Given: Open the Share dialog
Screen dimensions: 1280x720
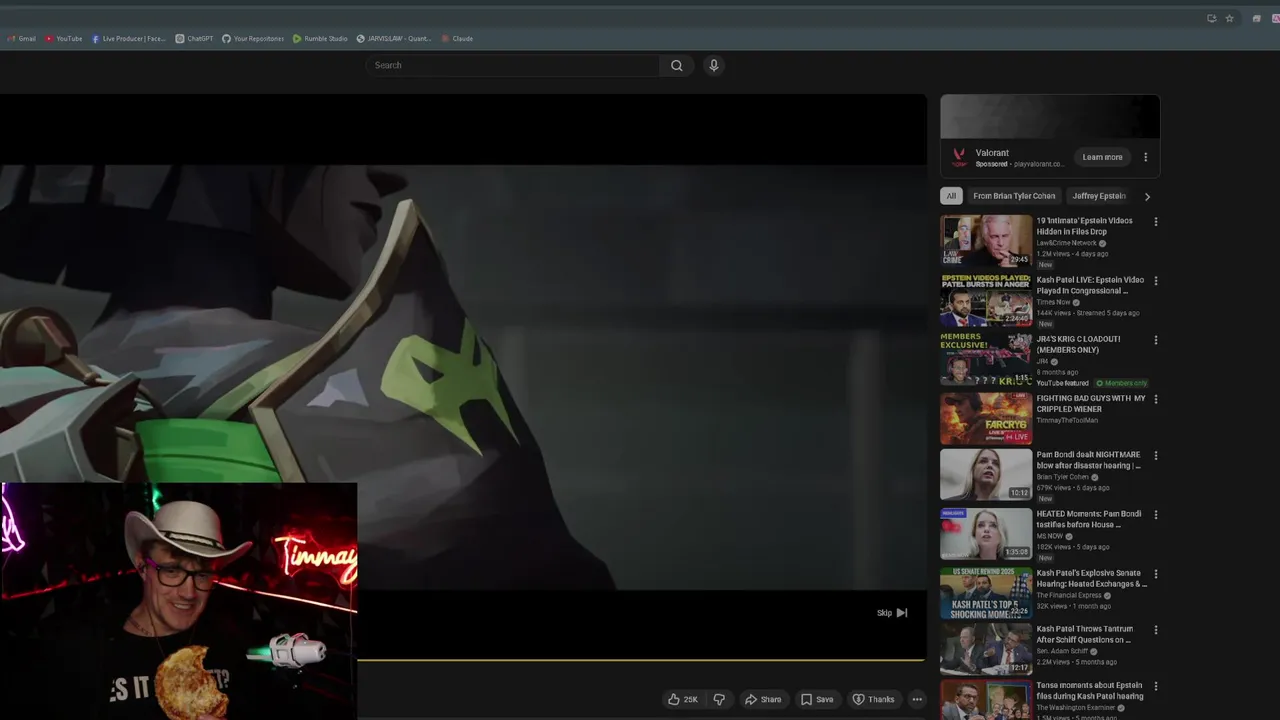Looking at the screenshot, I should tap(763, 699).
